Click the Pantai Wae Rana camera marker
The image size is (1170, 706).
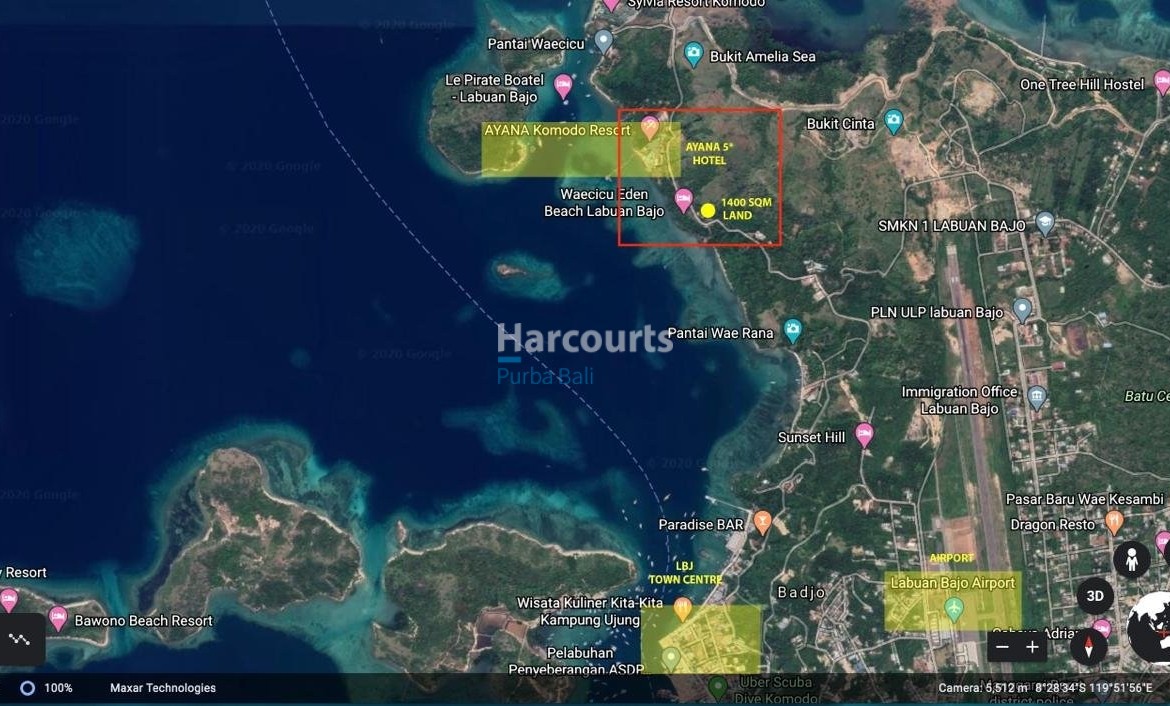tap(792, 330)
